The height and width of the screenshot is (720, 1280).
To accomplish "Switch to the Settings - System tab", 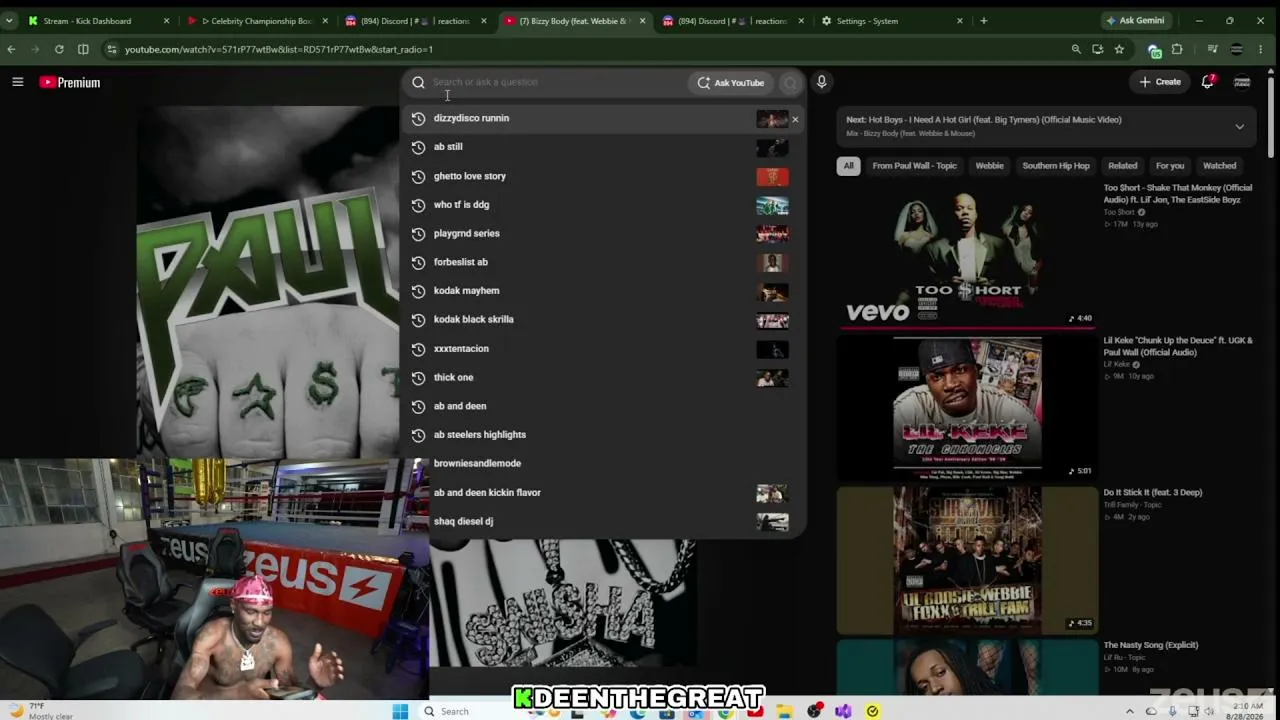I will point(892,21).
